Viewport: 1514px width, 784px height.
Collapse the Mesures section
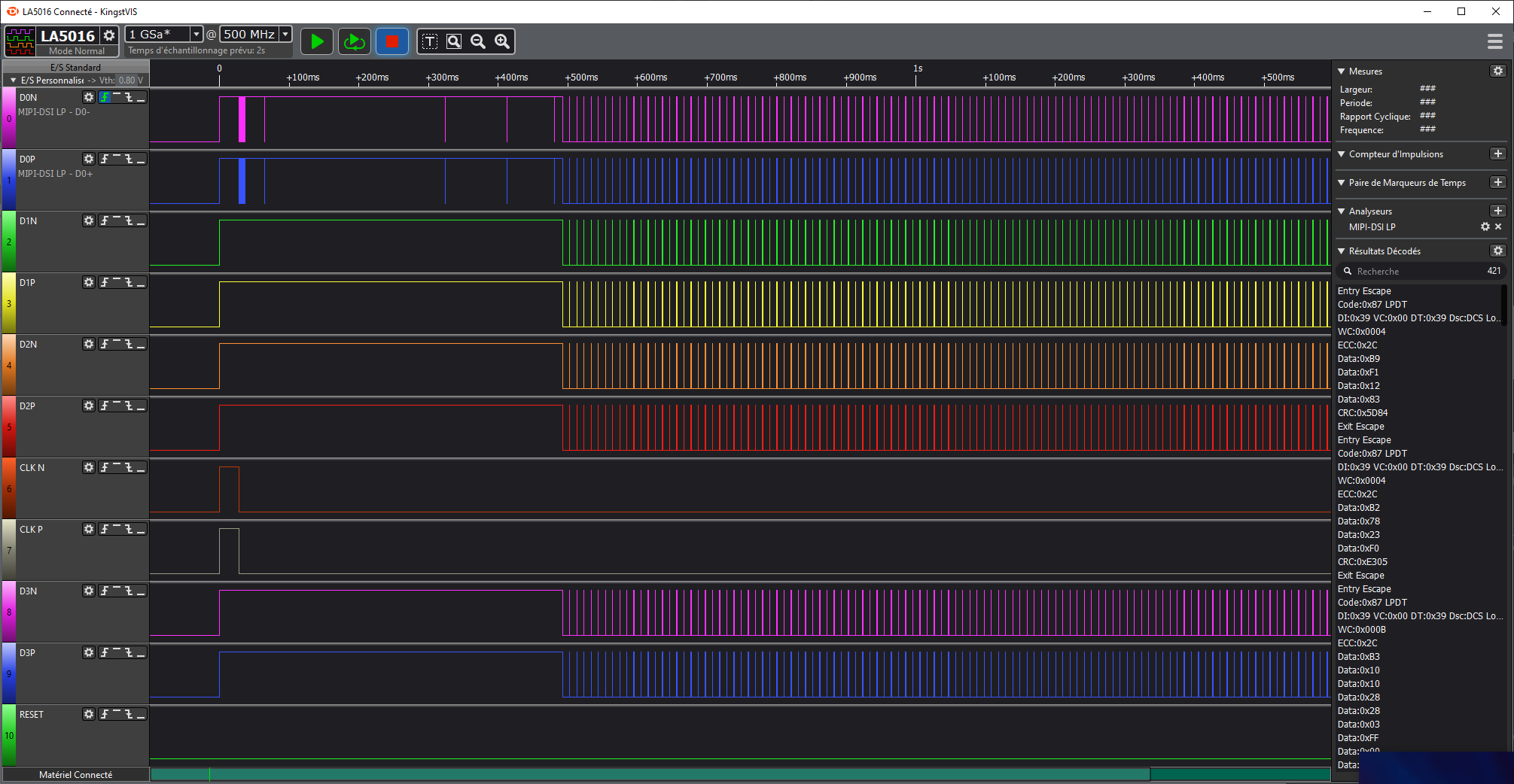[x=1342, y=71]
